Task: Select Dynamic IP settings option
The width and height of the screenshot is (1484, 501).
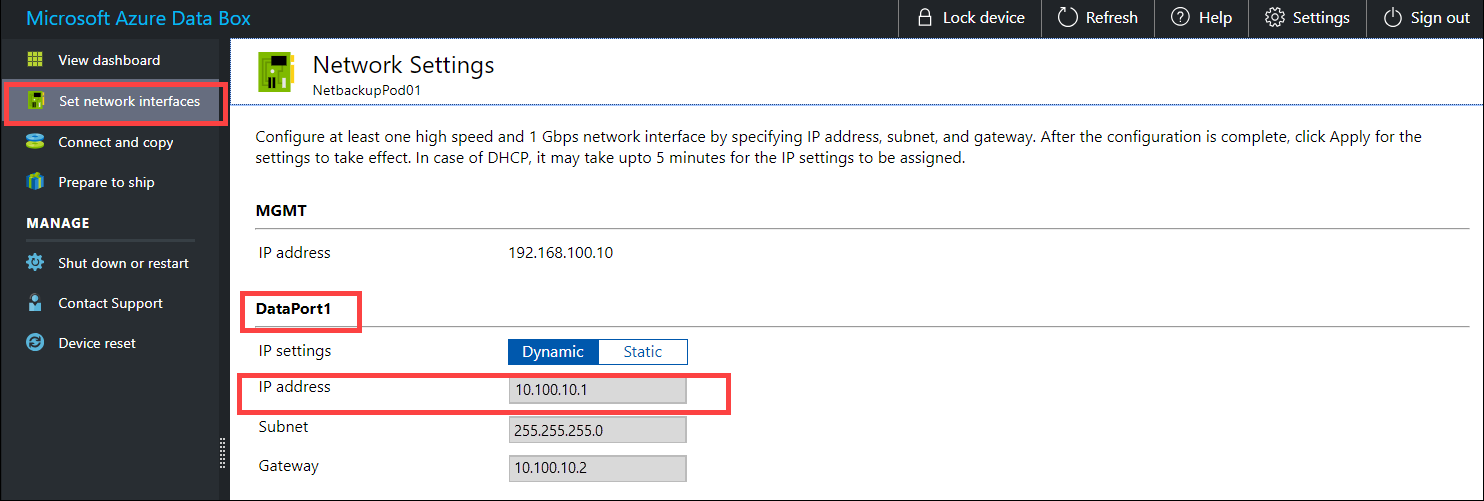Action: point(553,352)
